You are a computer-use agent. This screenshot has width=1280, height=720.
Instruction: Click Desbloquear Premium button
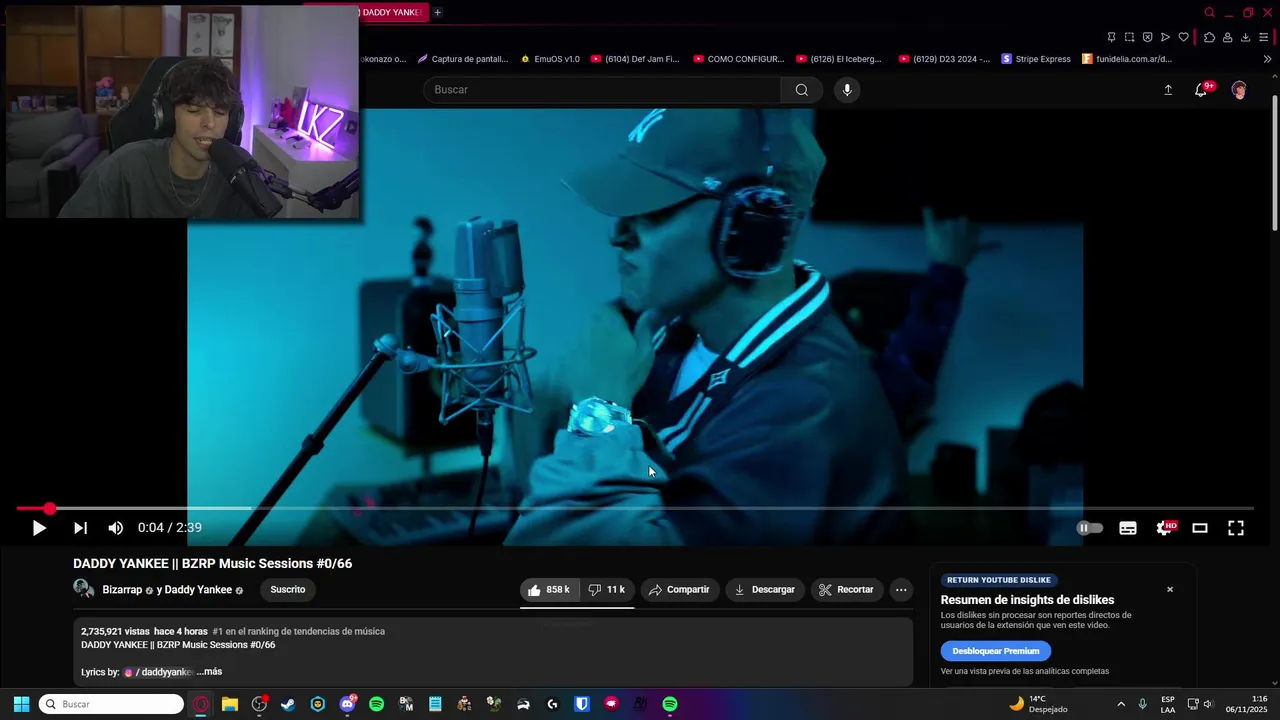pos(995,651)
